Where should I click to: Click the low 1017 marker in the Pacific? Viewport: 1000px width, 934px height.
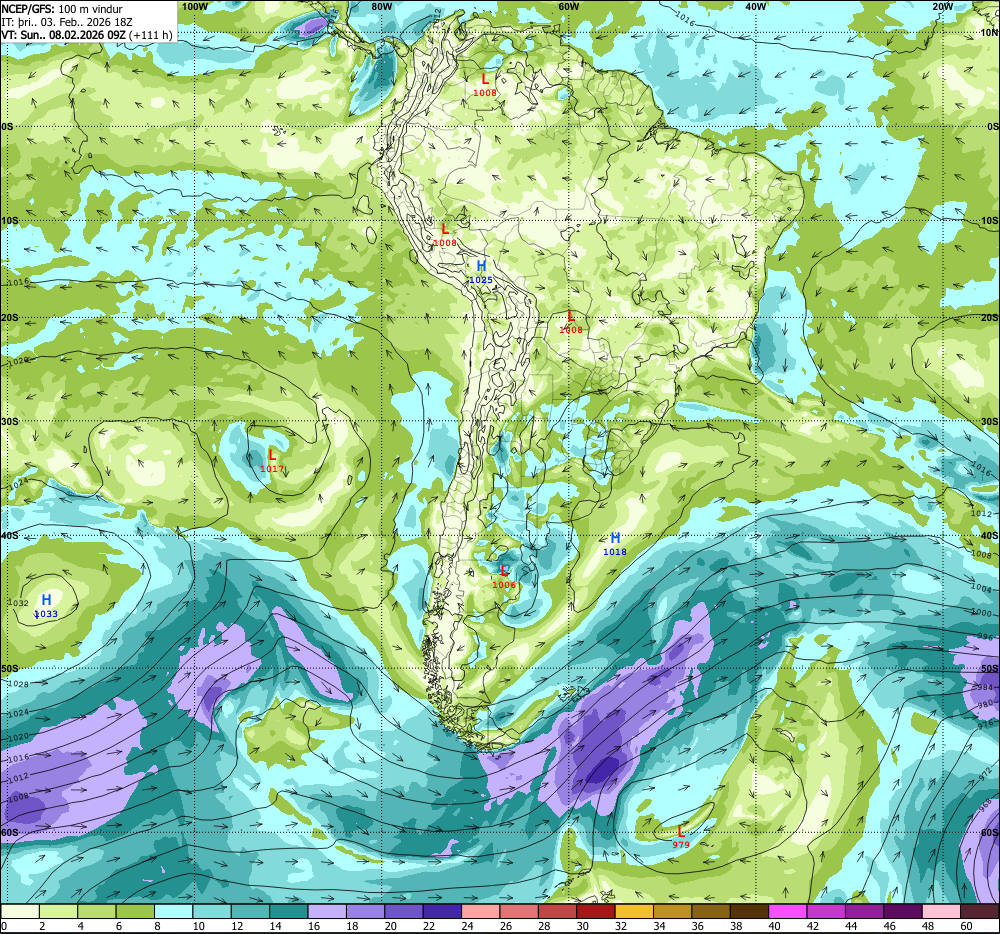point(272,461)
